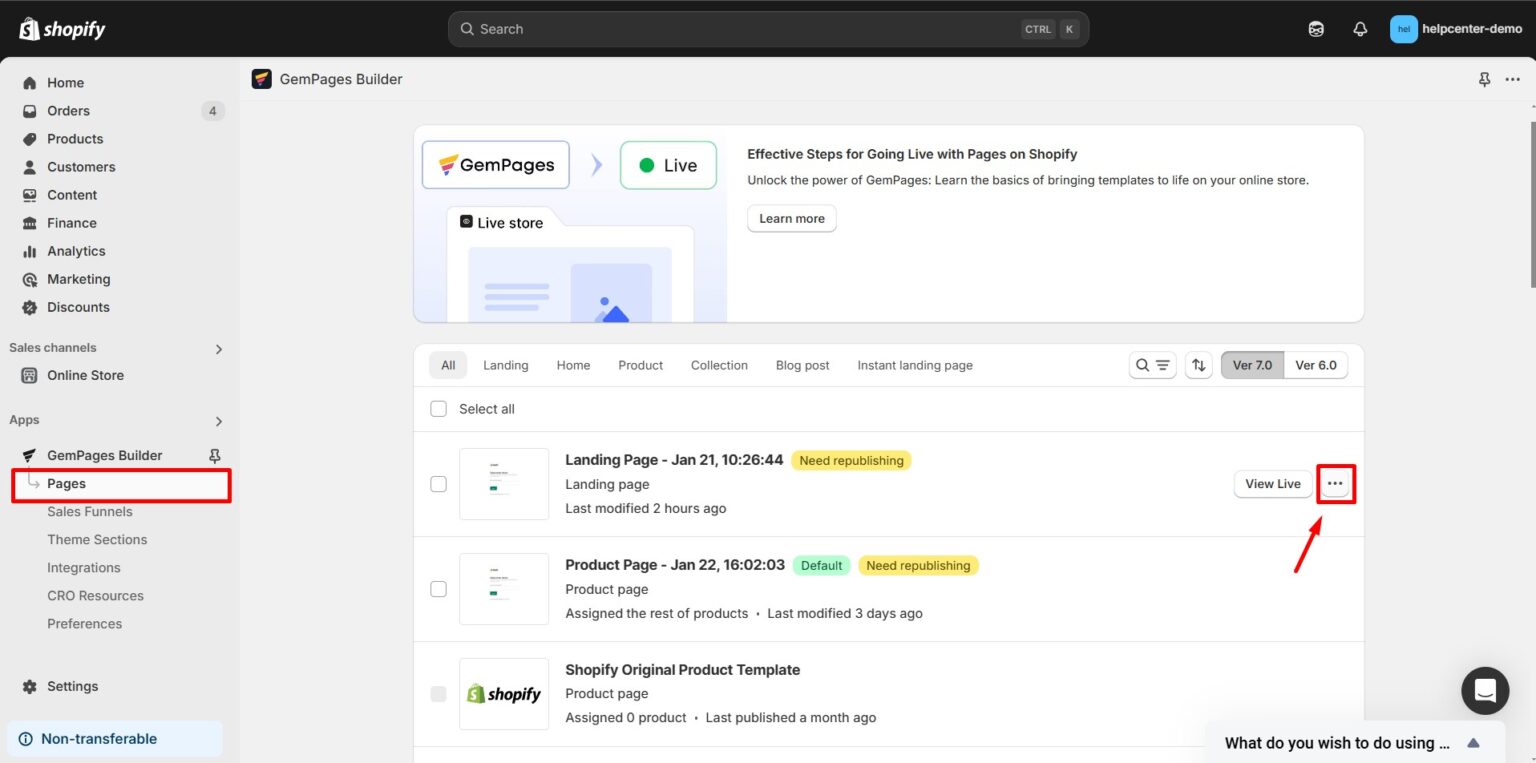1536x763 pixels.
Task: Click View Live for the Landing Page
Action: click(x=1272, y=483)
